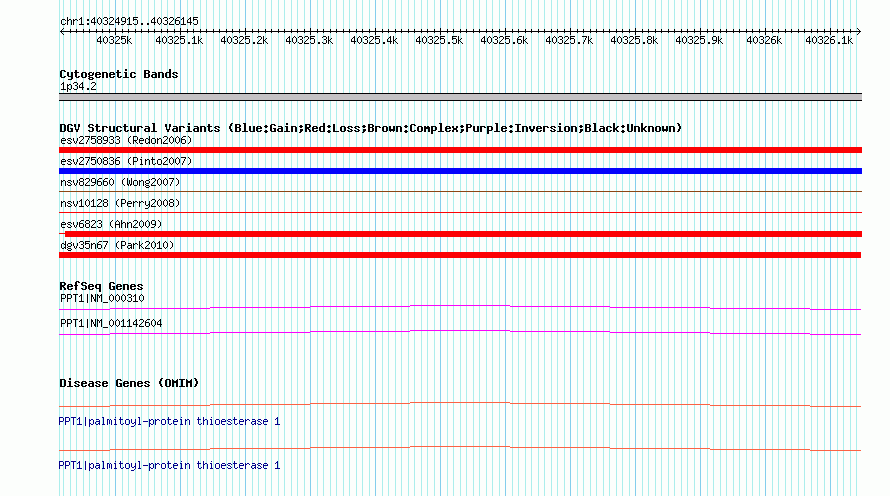Open lower PPT1|palmitoyl-protein thioesterase 1 link

[169, 465]
